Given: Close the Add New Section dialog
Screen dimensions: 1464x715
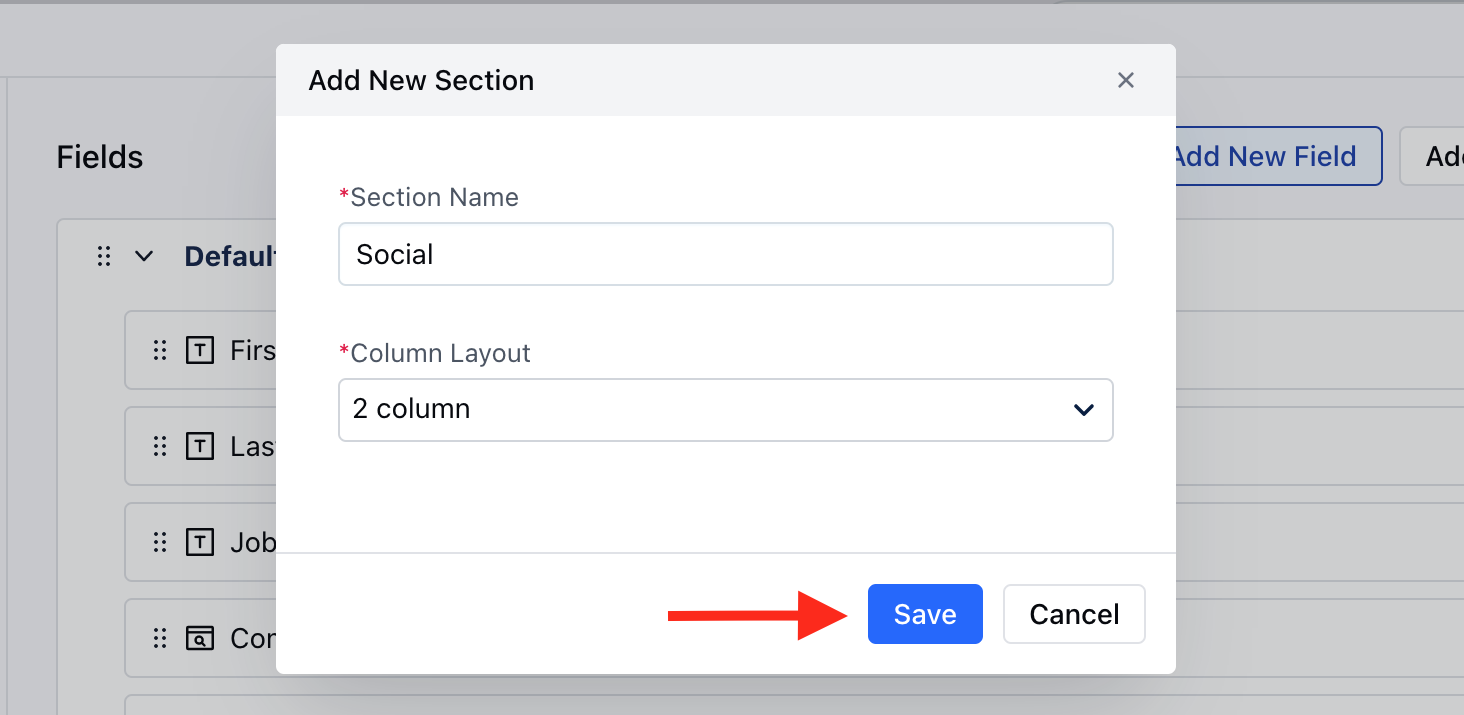Looking at the screenshot, I should tap(1126, 80).
